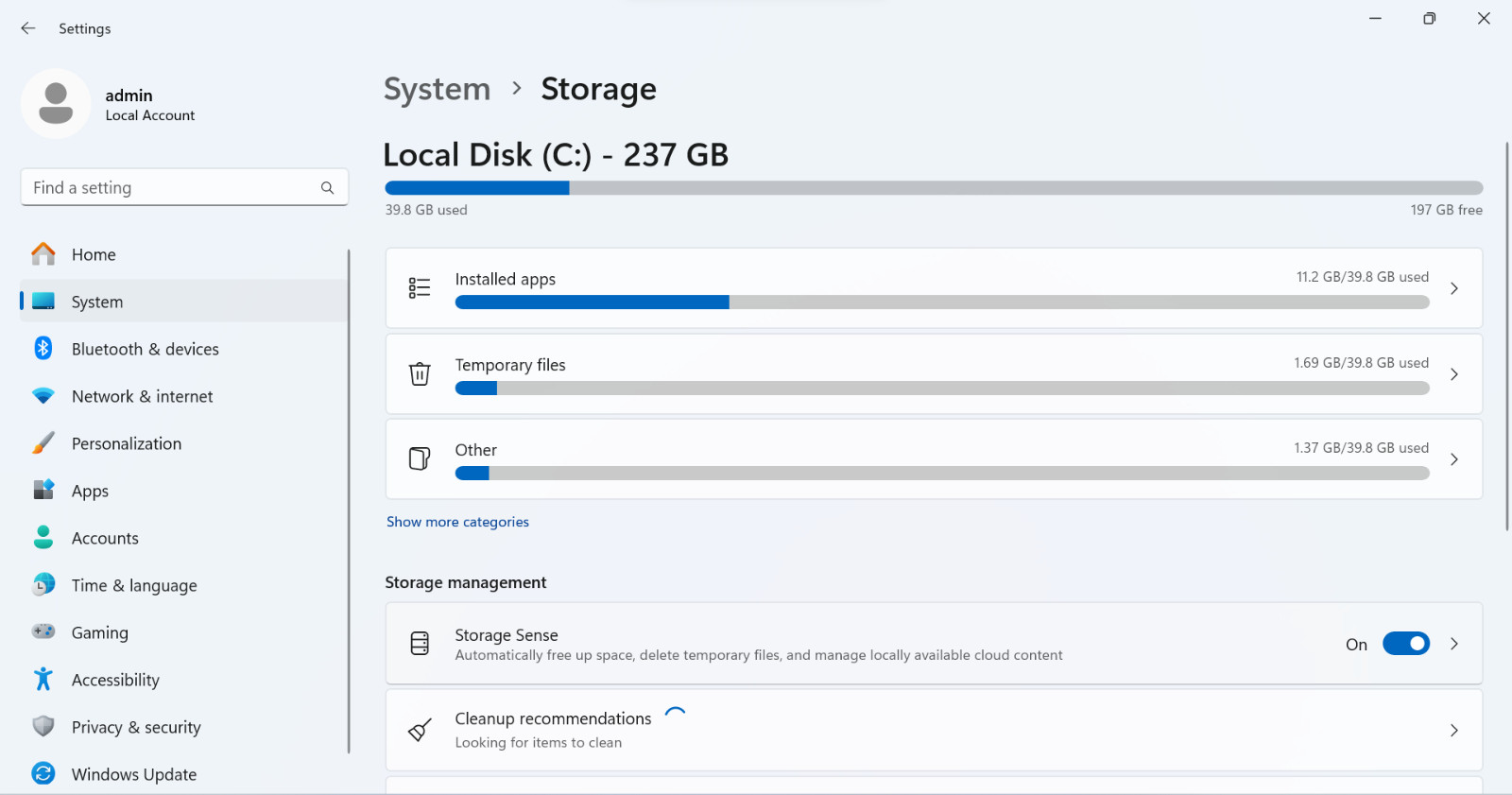Viewport: 1512px width, 795px height.
Task: Click the Home house icon
Action: tap(43, 254)
